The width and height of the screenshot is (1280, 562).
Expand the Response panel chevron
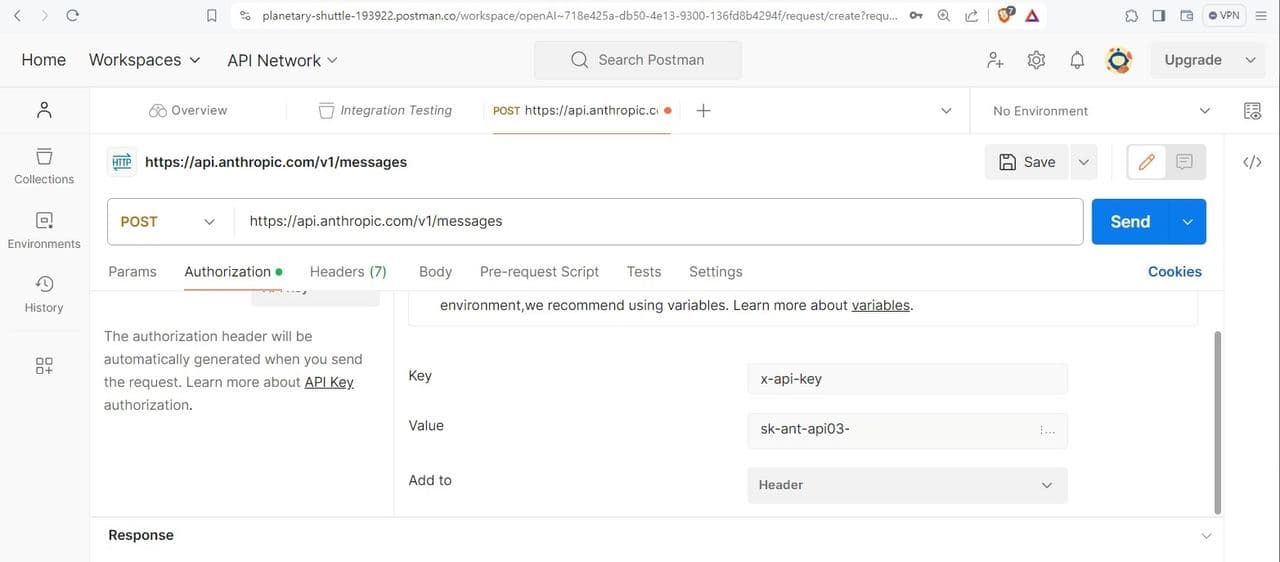[1206, 536]
